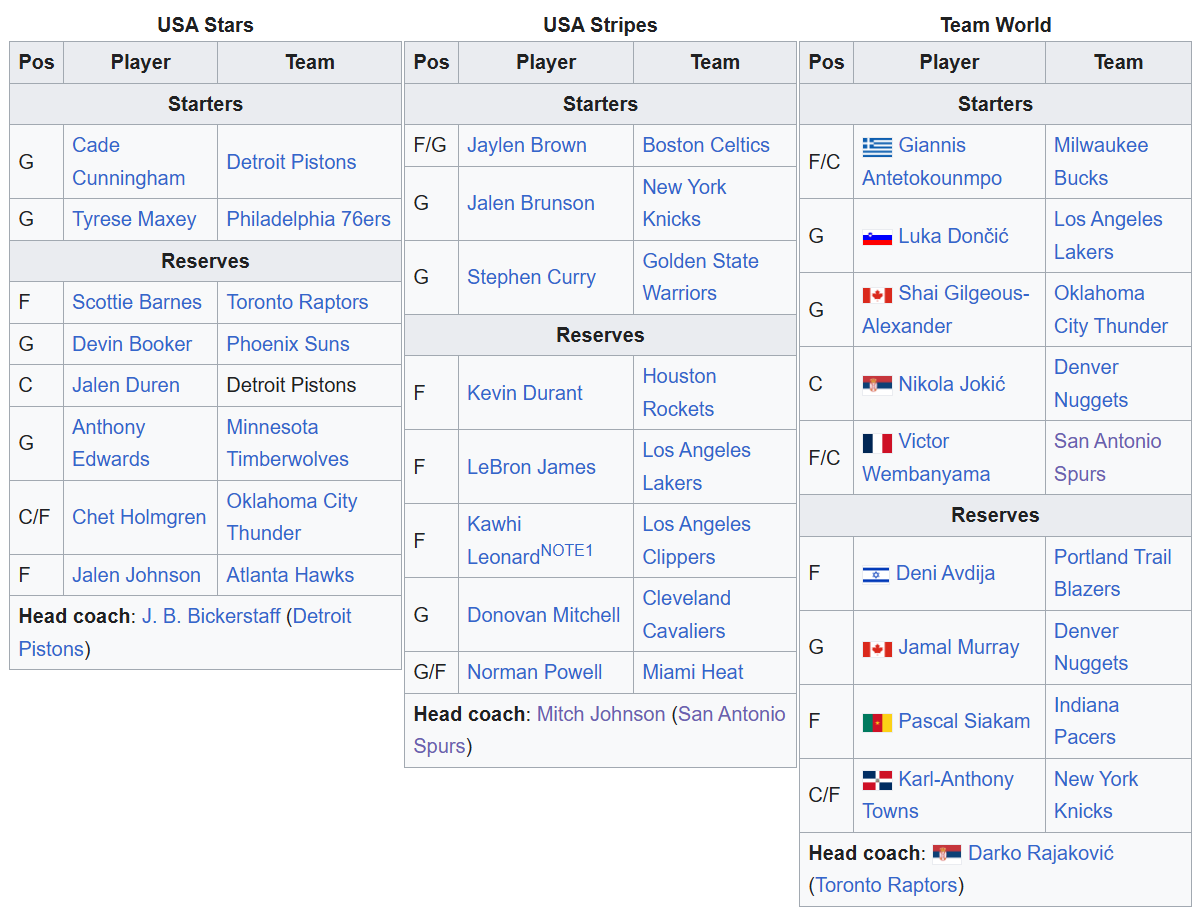Viewport: 1204px width, 916px height.
Task: Open the Houston Rockets team link
Action: tap(680, 393)
